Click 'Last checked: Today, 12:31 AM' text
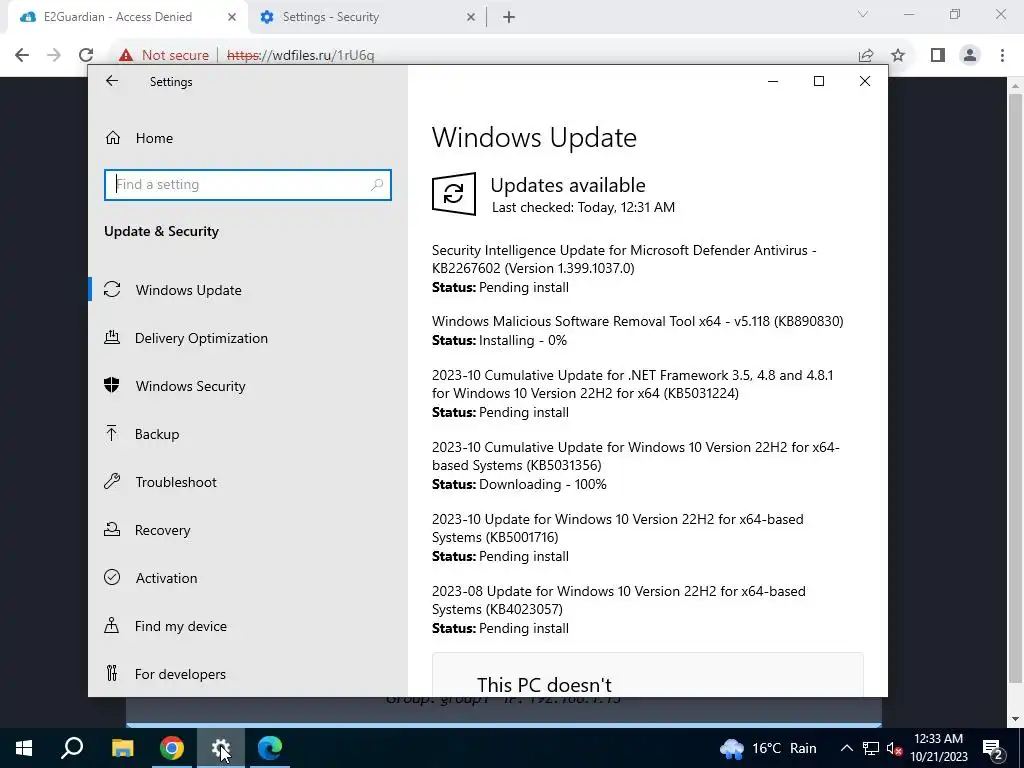 (583, 208)
